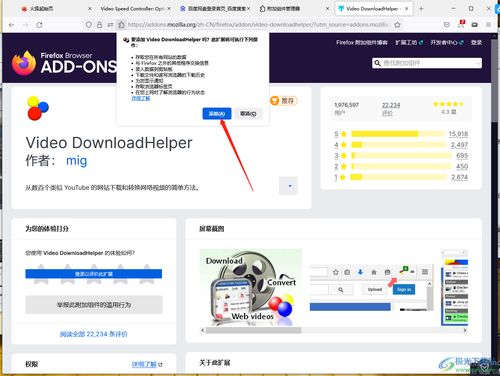Open the toolbar screenshot with Sign in button
The image size is (500, 376).
[372, 287]
